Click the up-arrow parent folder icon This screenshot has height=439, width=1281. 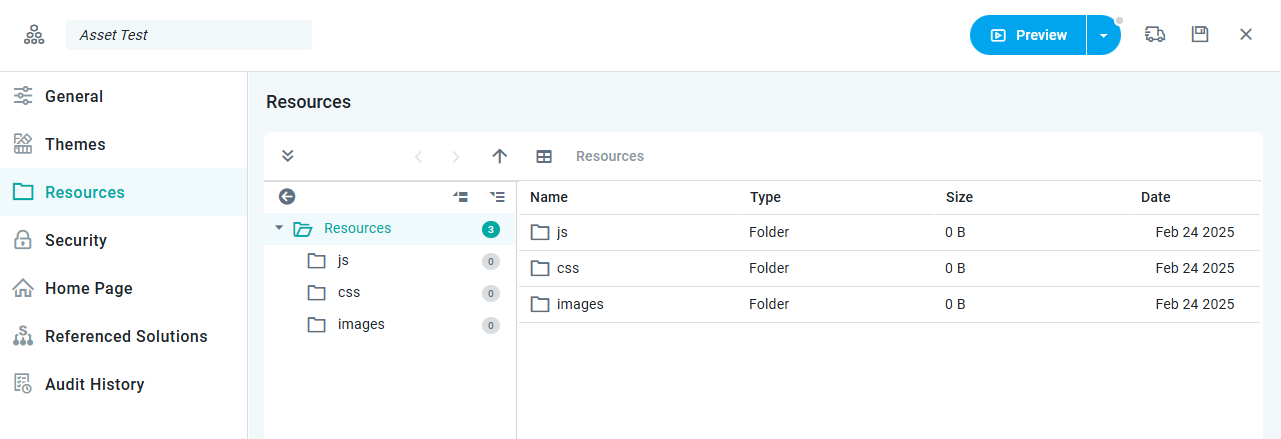click(500, 156)
